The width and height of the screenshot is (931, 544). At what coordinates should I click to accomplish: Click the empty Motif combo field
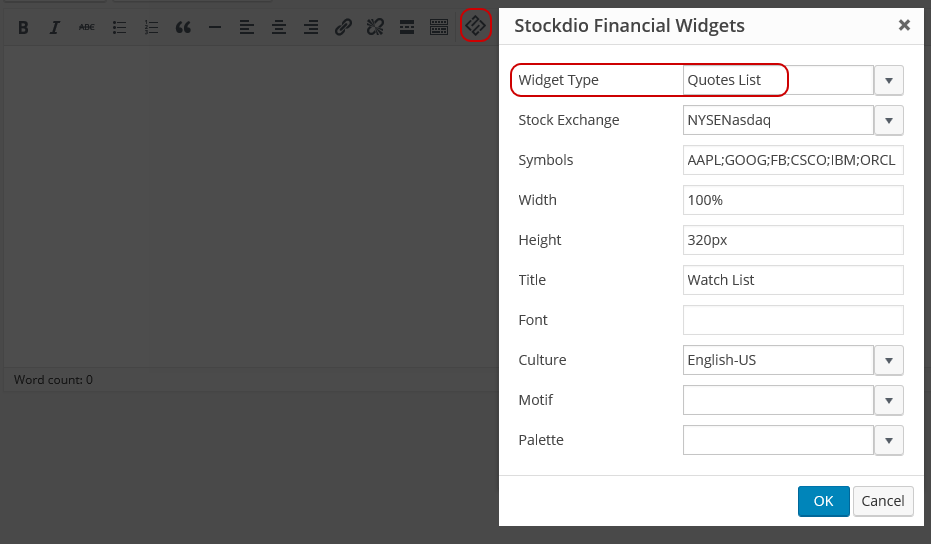778,400
